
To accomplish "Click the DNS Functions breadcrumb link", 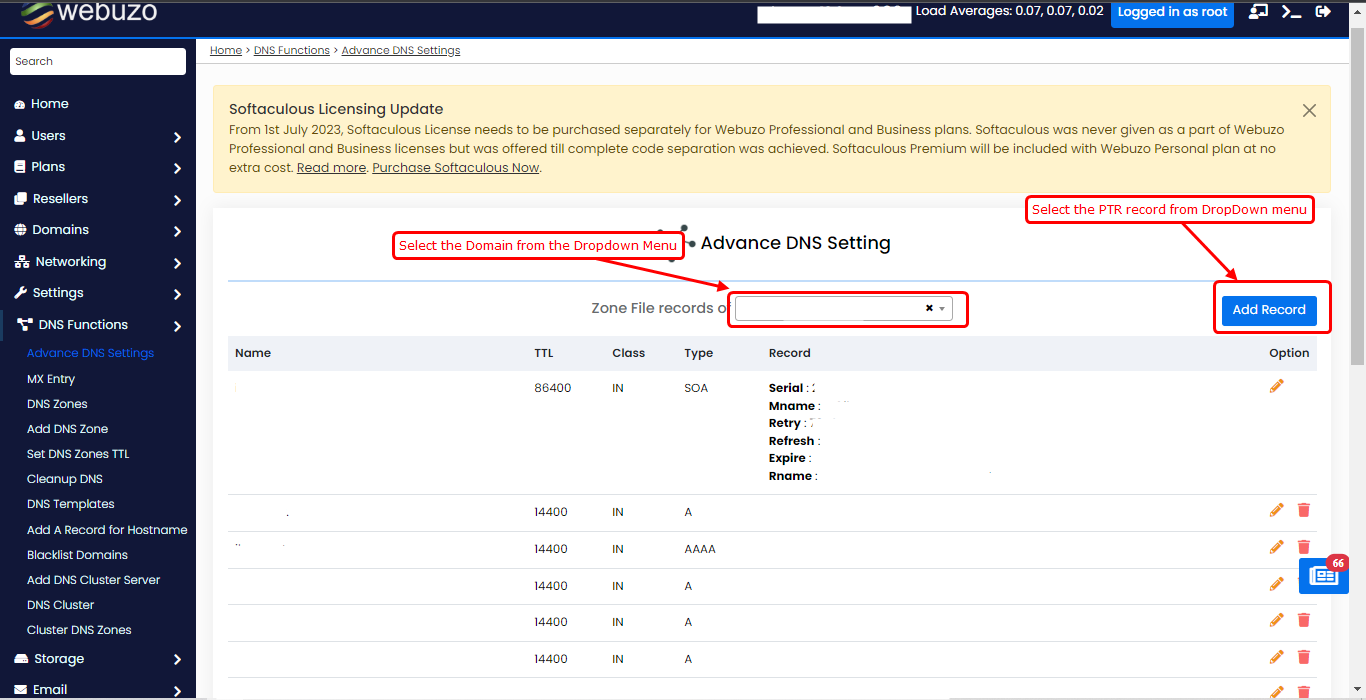I will click(291, 50).
